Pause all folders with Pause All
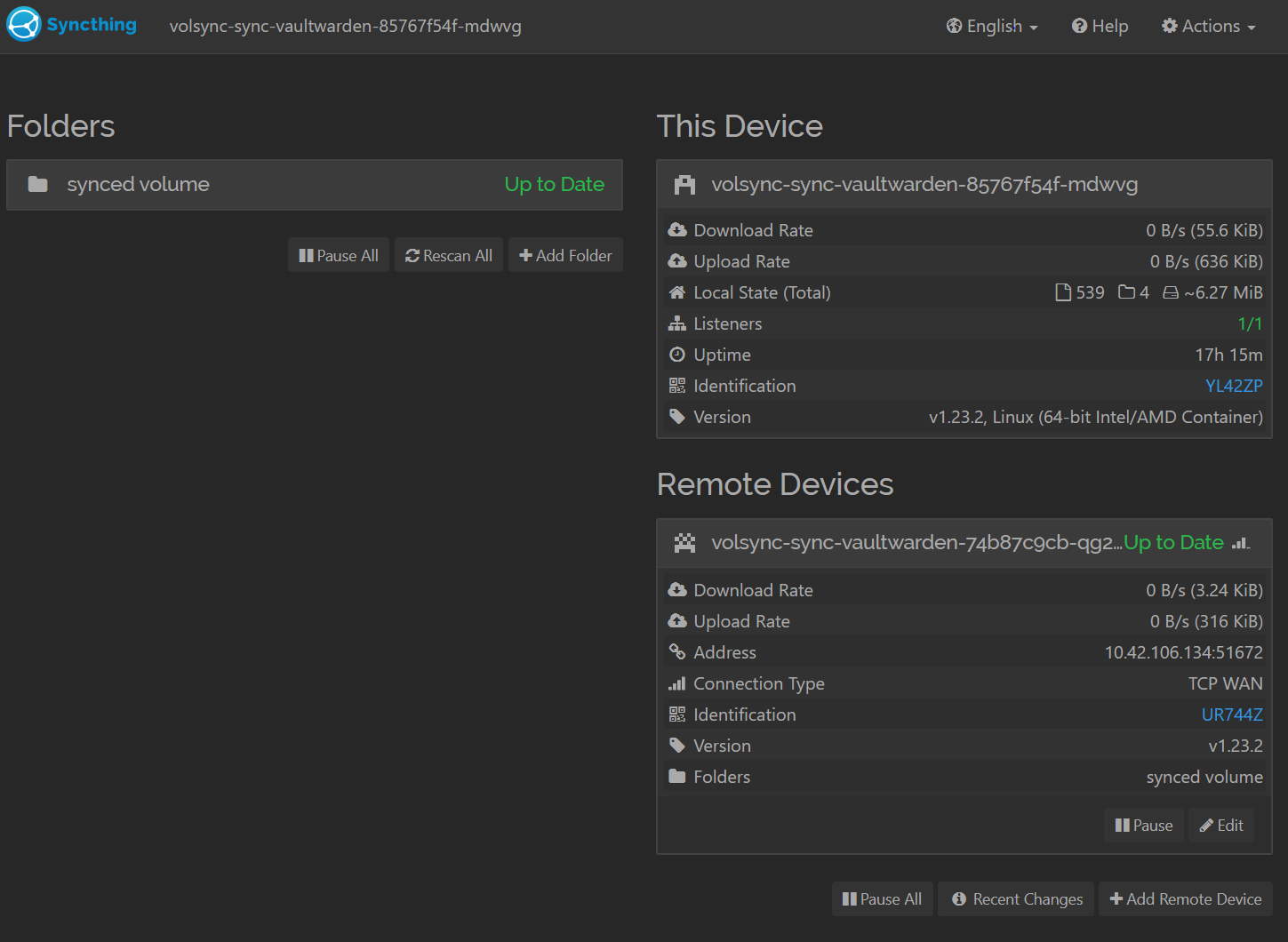Viewport: 1288px width, 942px height. tap(339, 256)
